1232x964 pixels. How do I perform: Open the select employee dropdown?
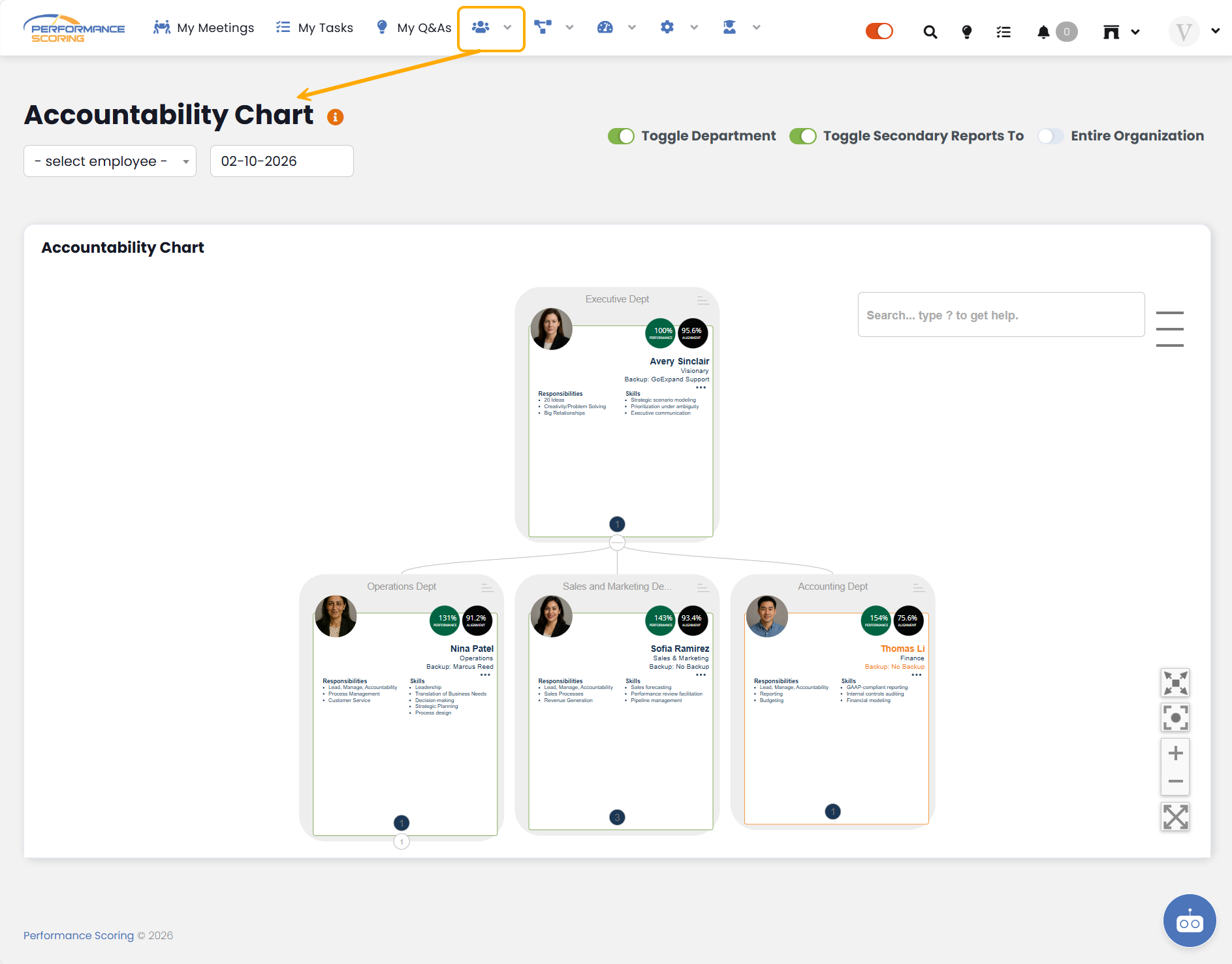110,161
